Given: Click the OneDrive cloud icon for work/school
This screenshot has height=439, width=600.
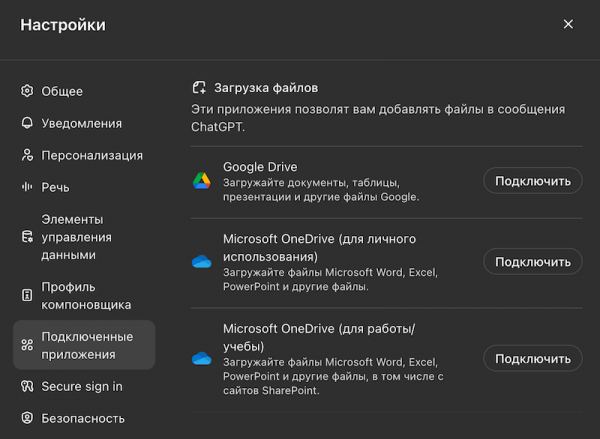Looking at the screenshot, I should (202, 359).
